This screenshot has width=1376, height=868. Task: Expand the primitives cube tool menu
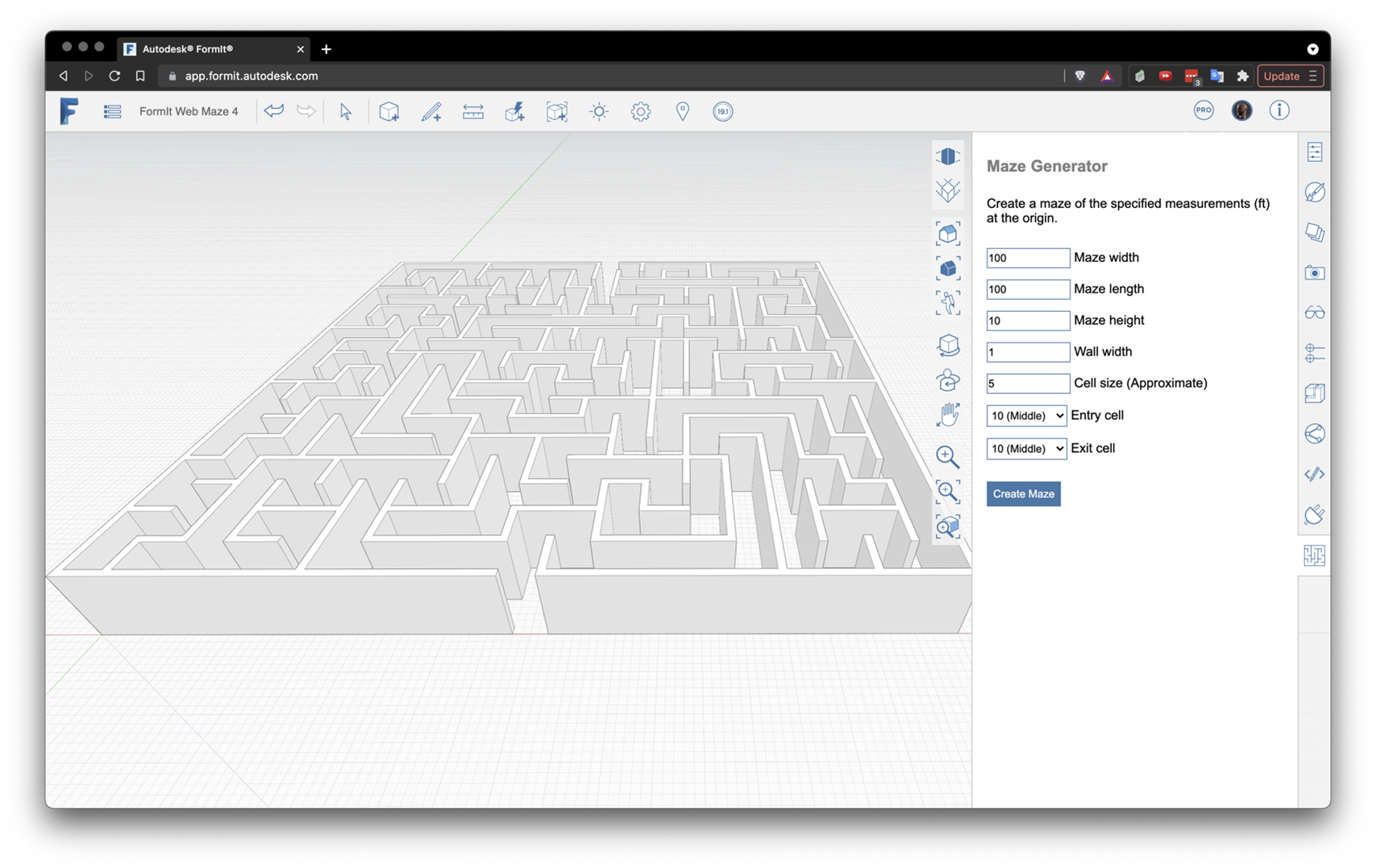click(389, 111)
